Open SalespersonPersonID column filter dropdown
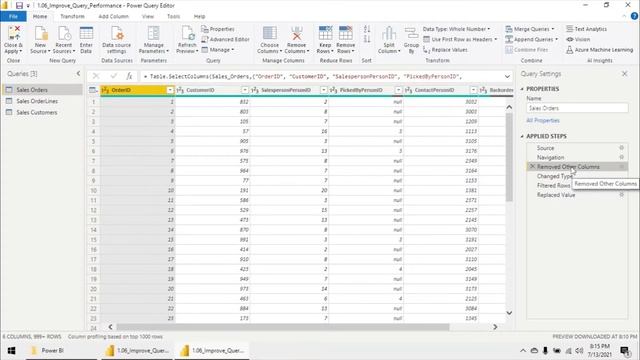 tap(323, 90)
